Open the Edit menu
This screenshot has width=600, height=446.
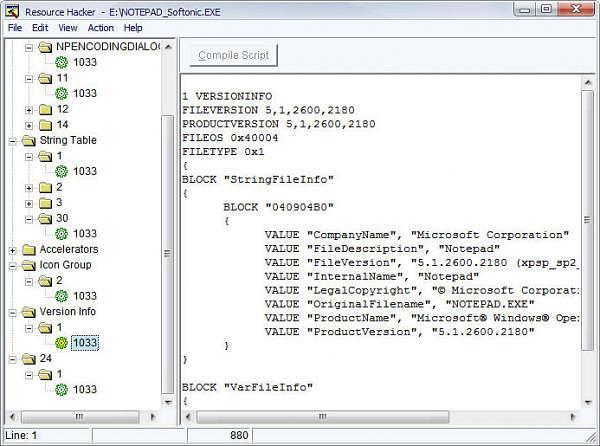click(x=40, y=28)
